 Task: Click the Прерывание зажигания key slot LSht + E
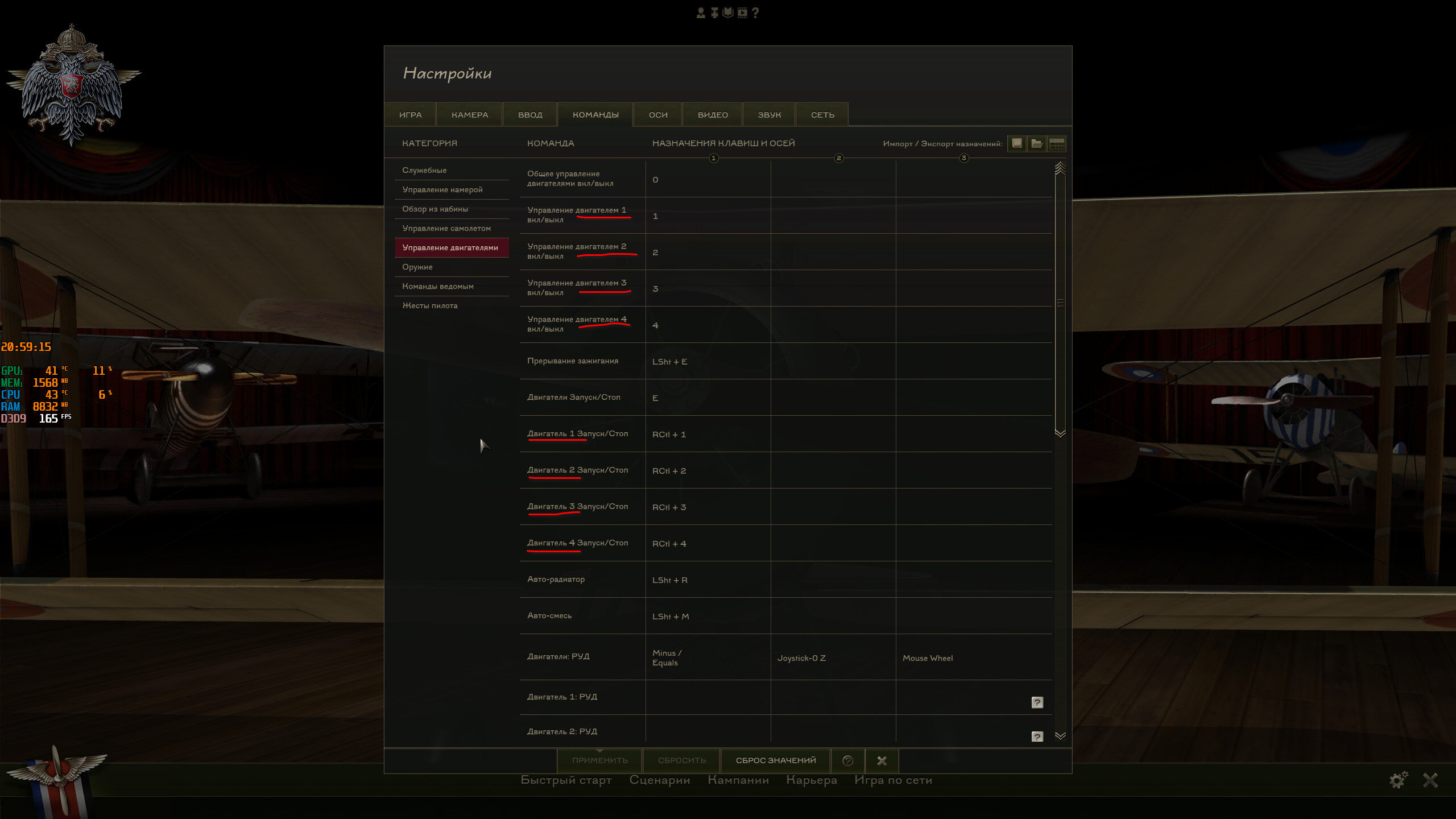click(708, 361)
